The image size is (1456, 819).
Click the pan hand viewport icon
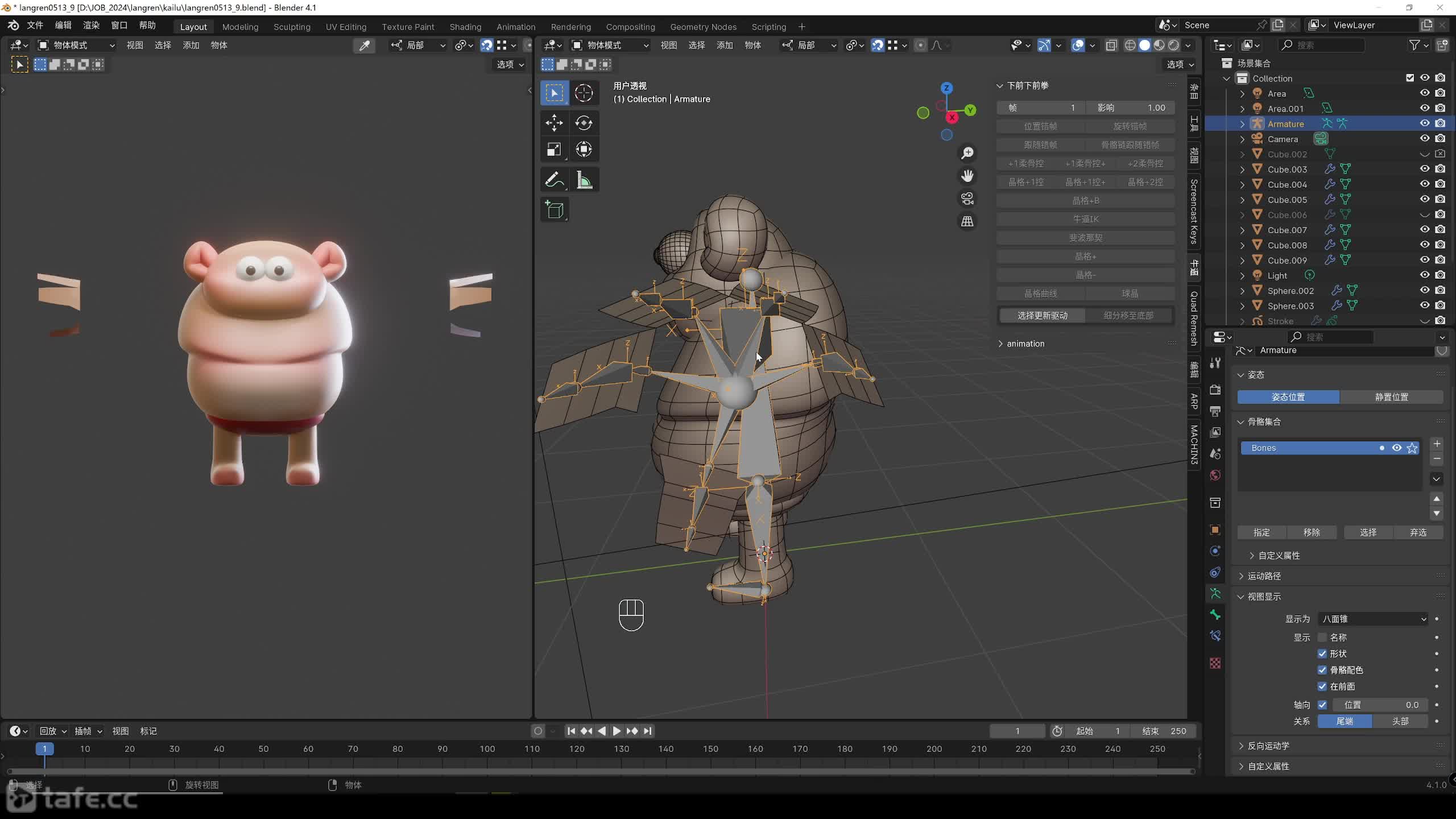[967, 176]
